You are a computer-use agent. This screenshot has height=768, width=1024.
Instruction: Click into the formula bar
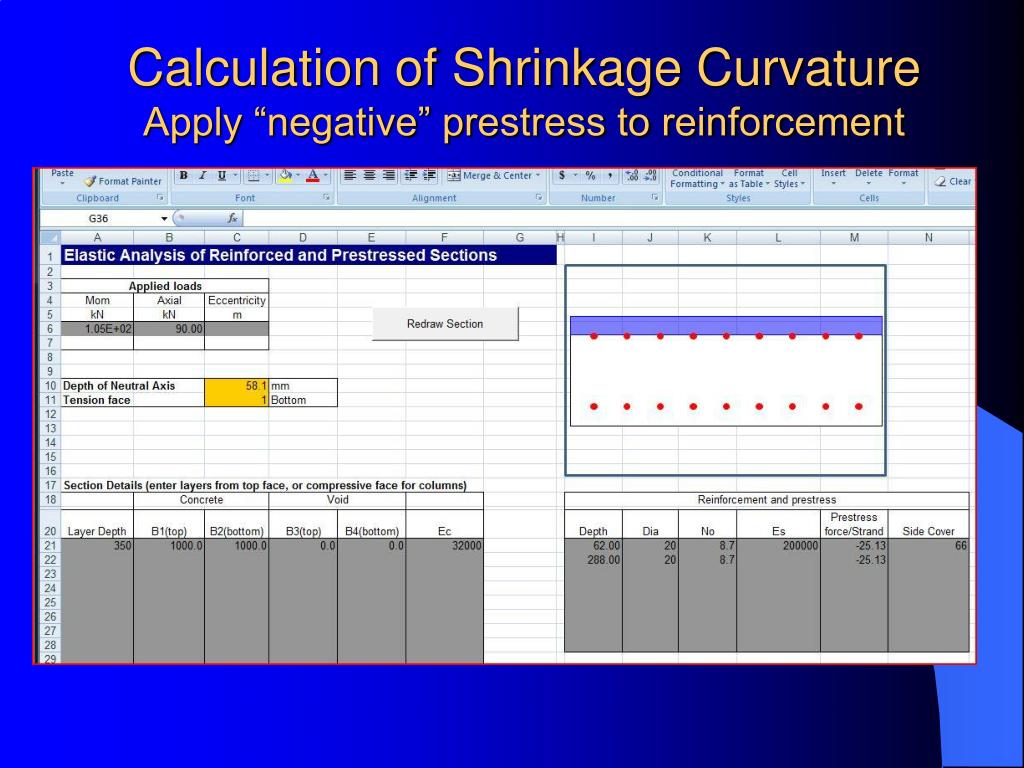pos(607,219)
